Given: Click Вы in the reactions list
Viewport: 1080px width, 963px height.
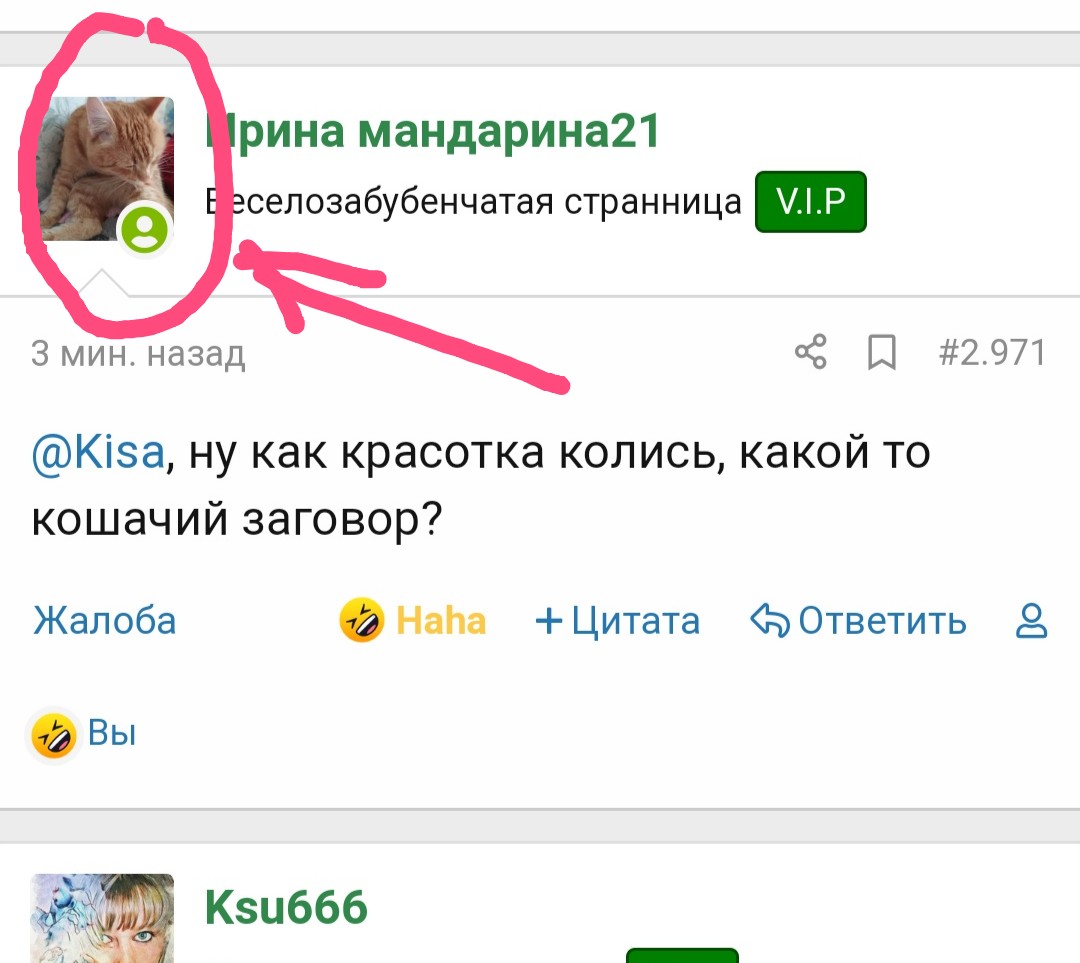Looking at the screenshot, I should tap(112, 732).
